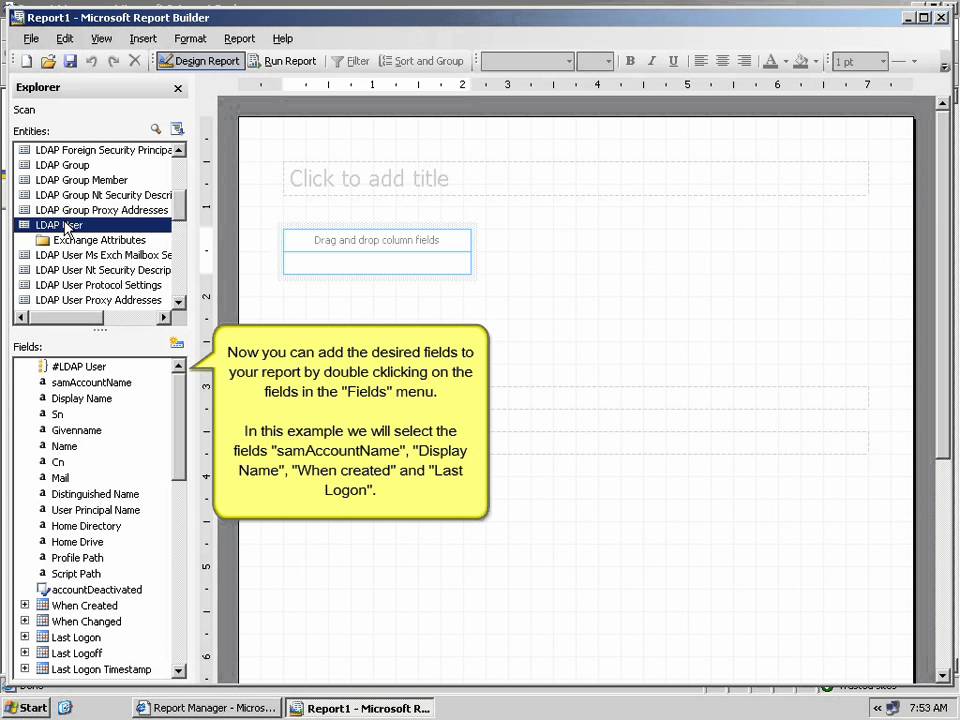Toggle italic formatting
The image size is (960, 720).
pyautogui.click(x=651, y=61)
